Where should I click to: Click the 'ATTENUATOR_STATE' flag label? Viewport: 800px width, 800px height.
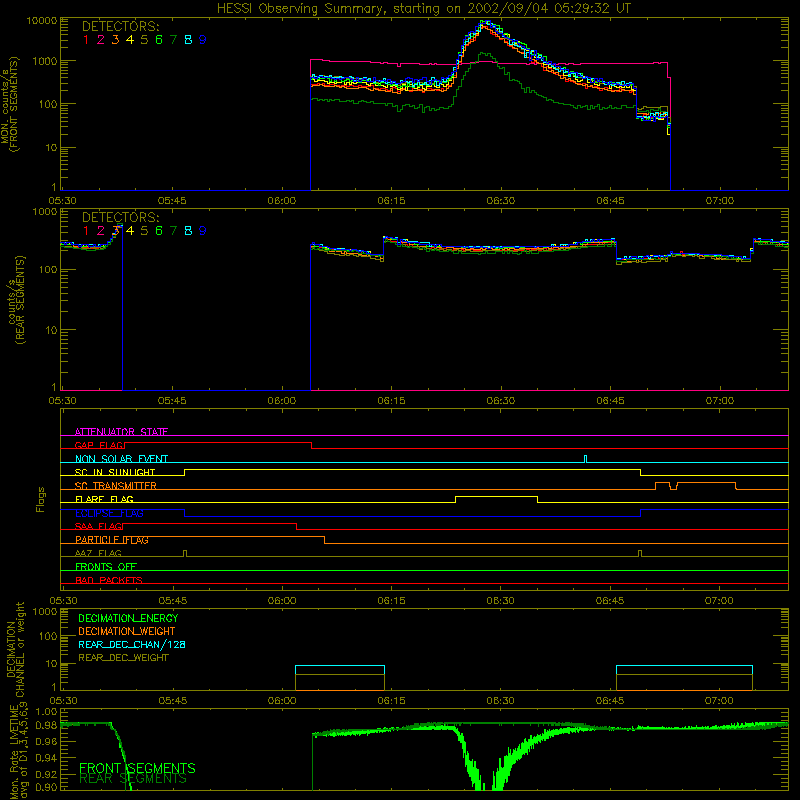121,432
